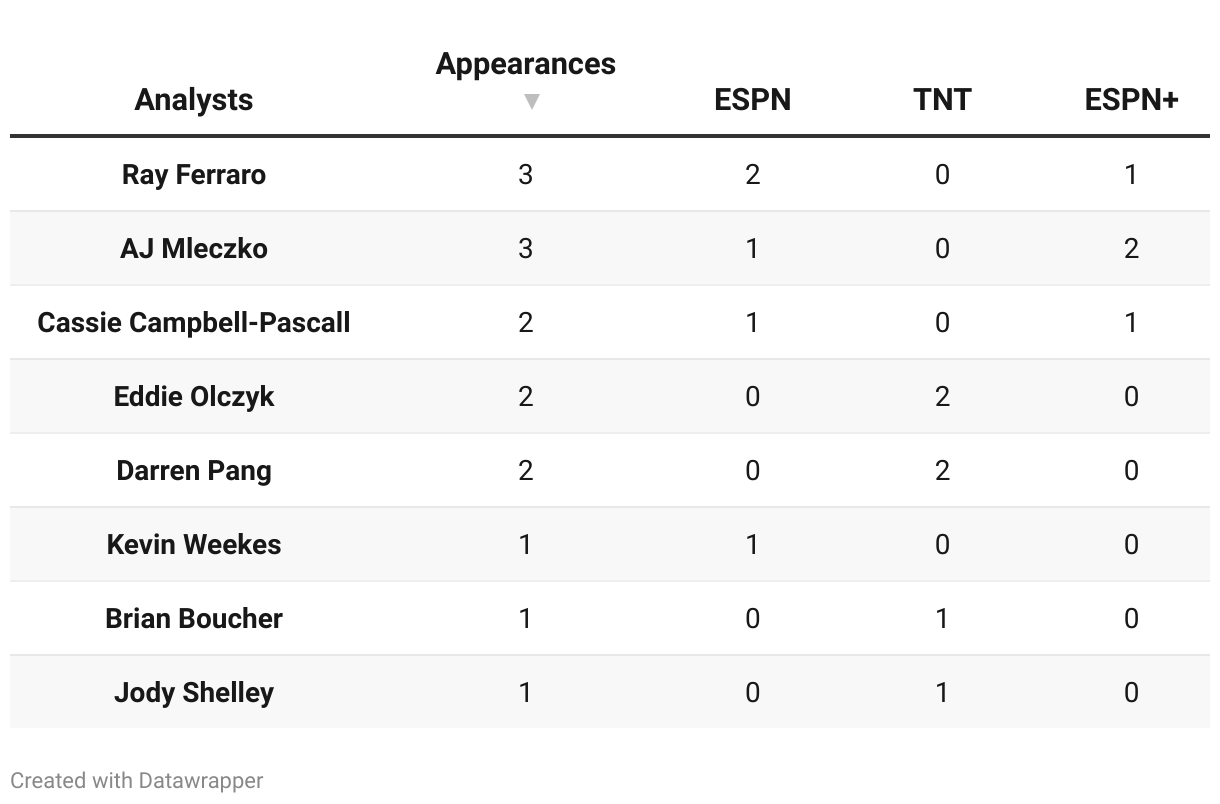Click Eddie Olczyk's TNT value cell
Screen dimensions: 1220x804
[941, 397]
